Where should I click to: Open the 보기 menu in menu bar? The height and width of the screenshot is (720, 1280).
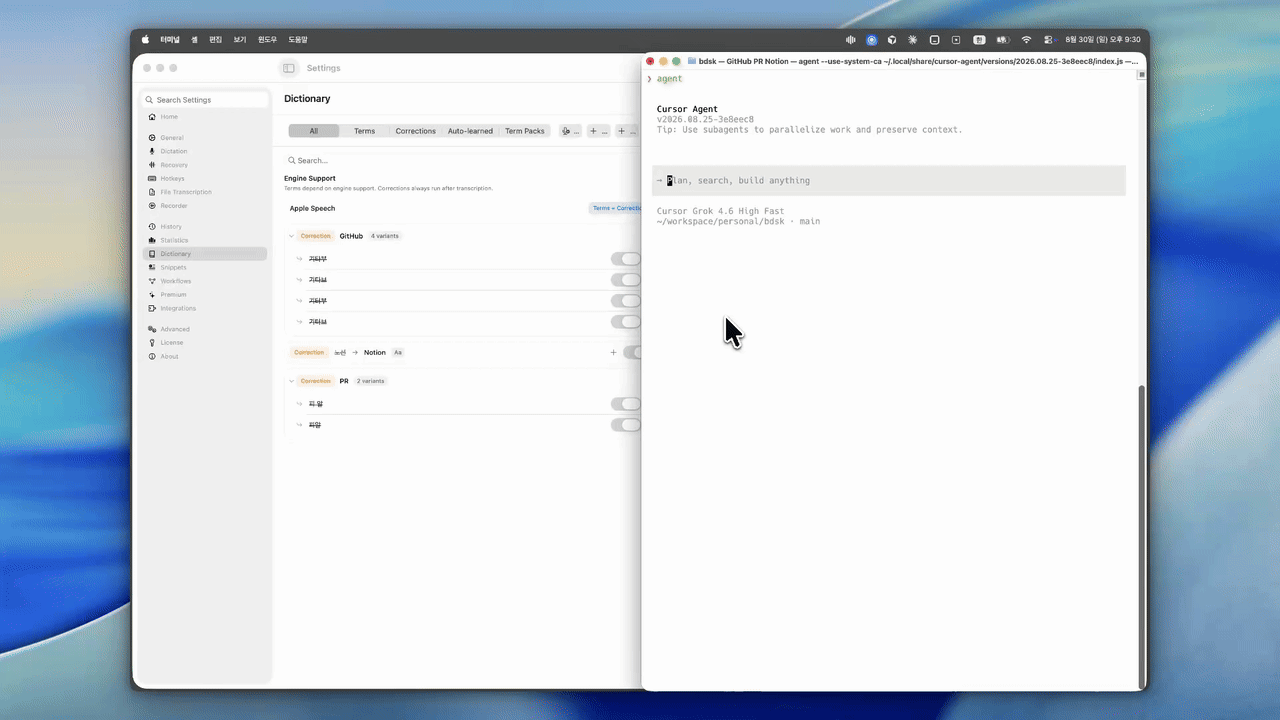tap(240, 40)
